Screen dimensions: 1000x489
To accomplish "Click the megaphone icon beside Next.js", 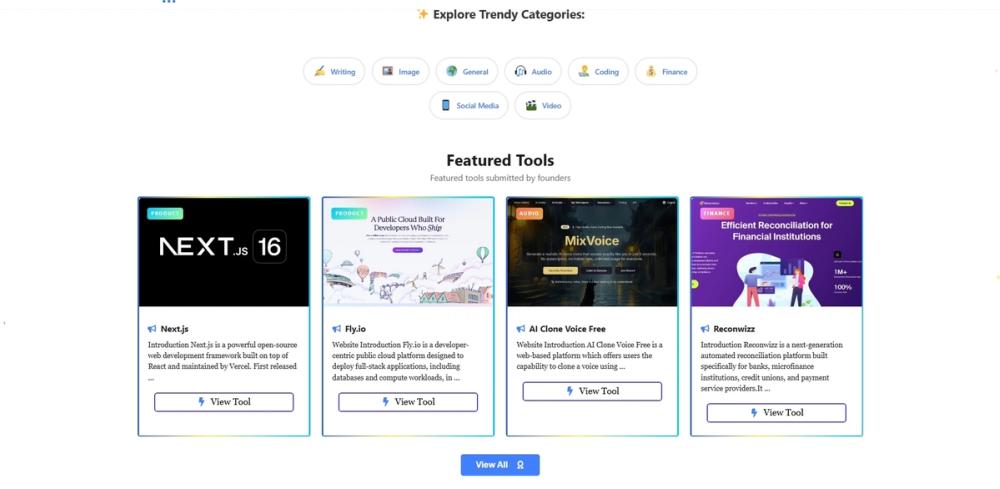I will point(152,329).
